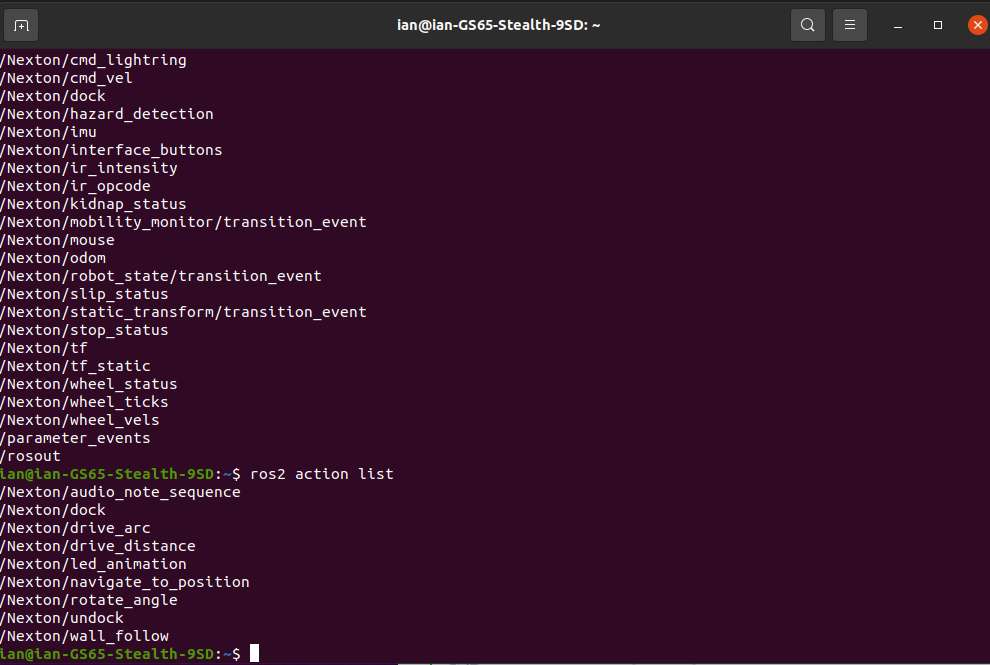The height and width of the screenshot is (665, 990).
Task: Click the /Nexton/cmd_lightring line
Action: pyautogui.click(x=93, y=60)
